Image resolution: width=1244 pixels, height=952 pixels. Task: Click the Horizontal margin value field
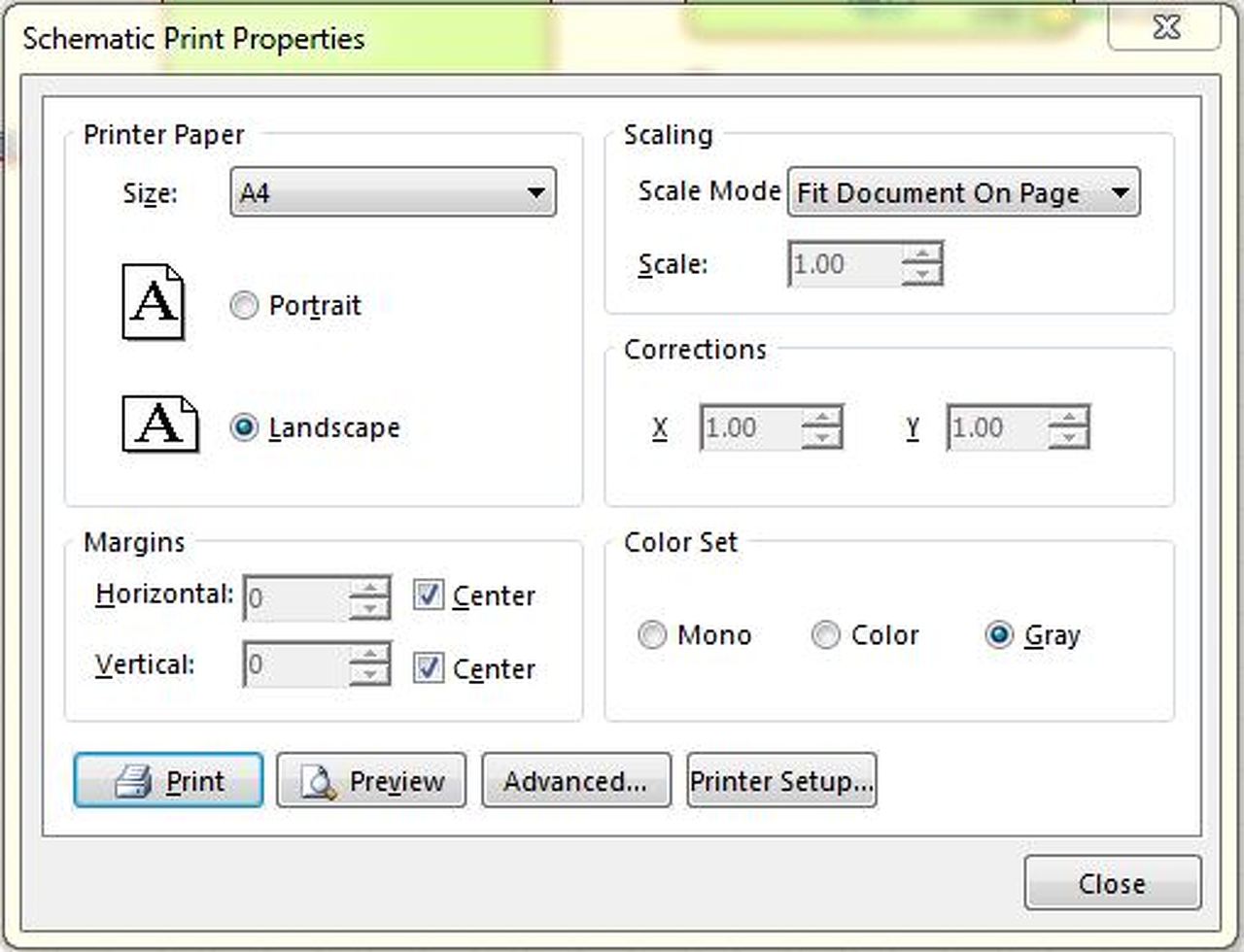tap(295, 597)
